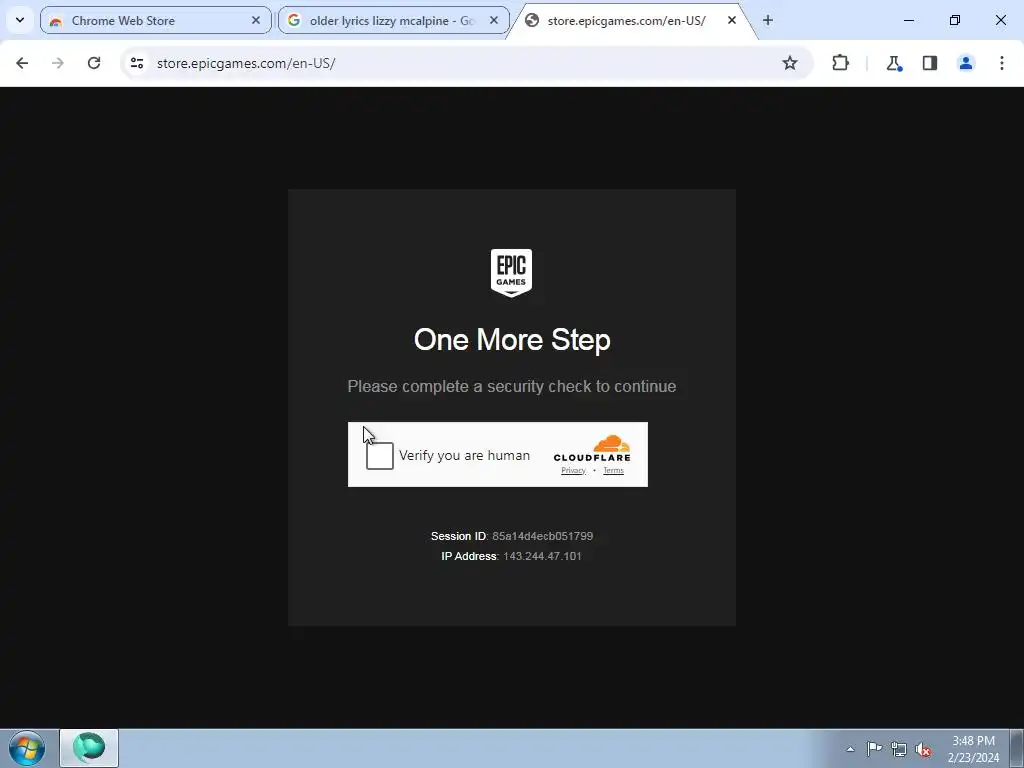Click the IP Address value 143.244.47.101
The width and height of the screenshot is (1024, 768).
pos(542,556)
